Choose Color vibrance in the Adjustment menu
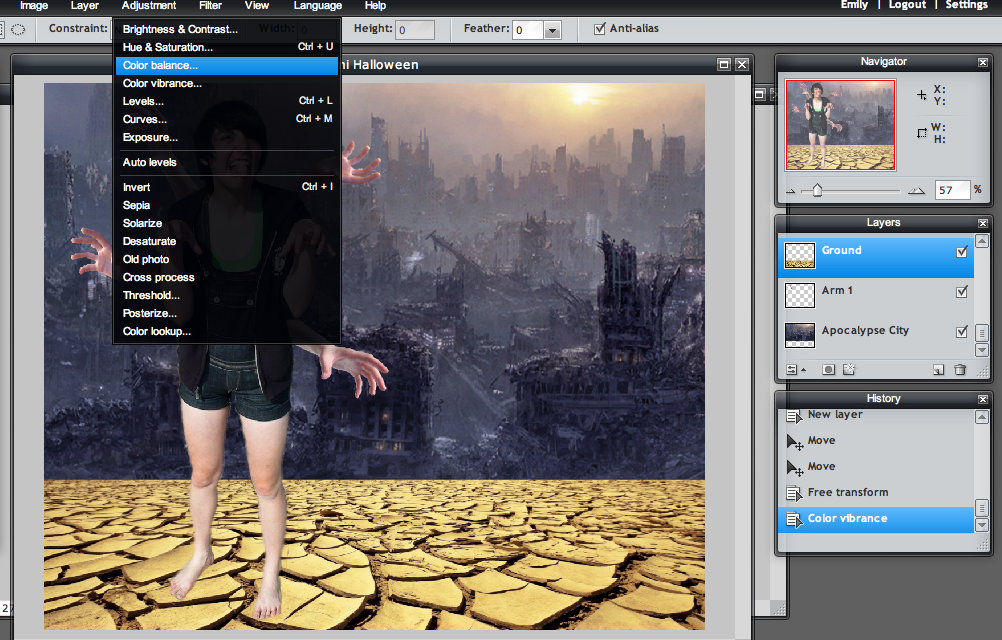1002x640 pixels. [x=227, y=84]
